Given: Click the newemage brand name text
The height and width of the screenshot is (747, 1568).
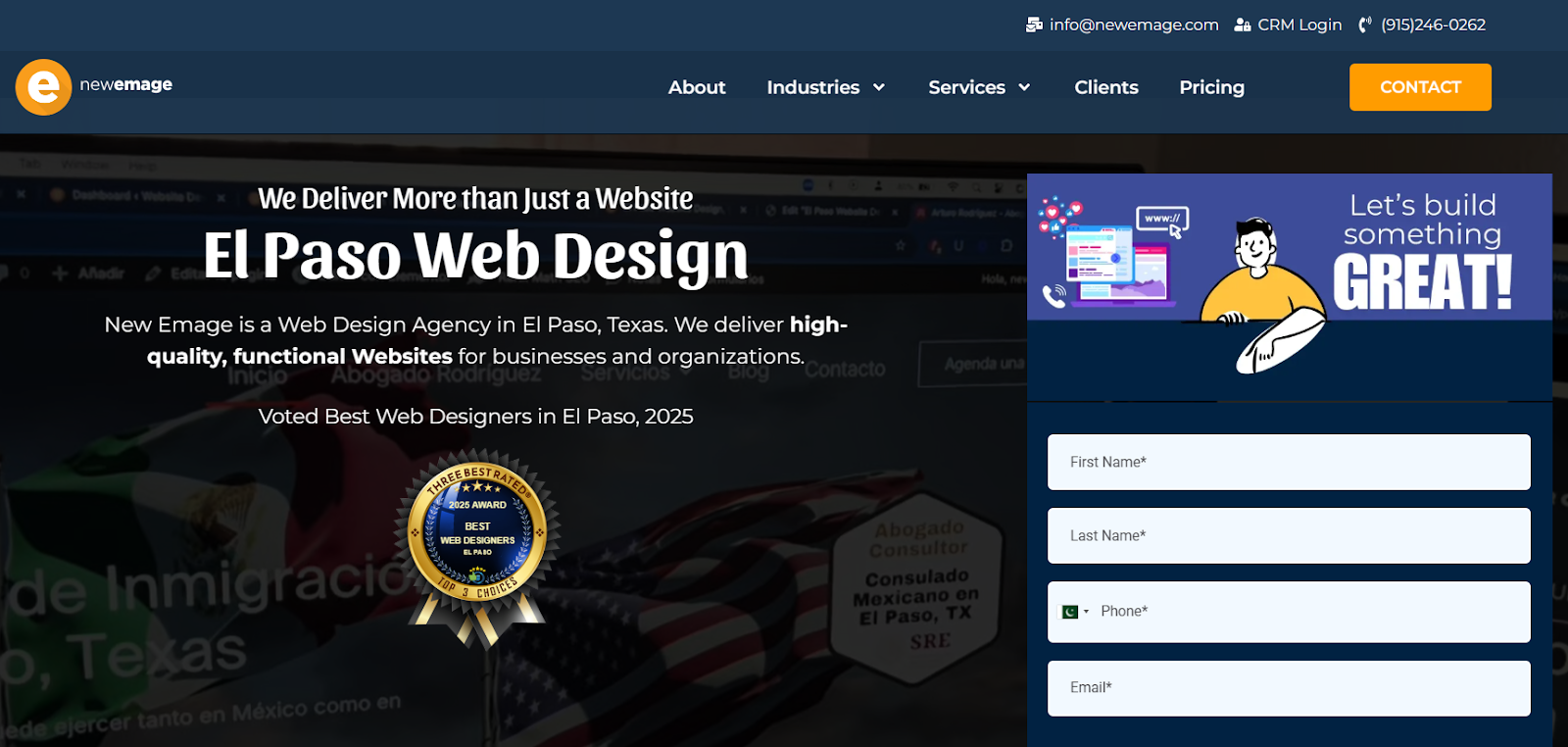Looking at the screenshot, I should coord(125,84).
